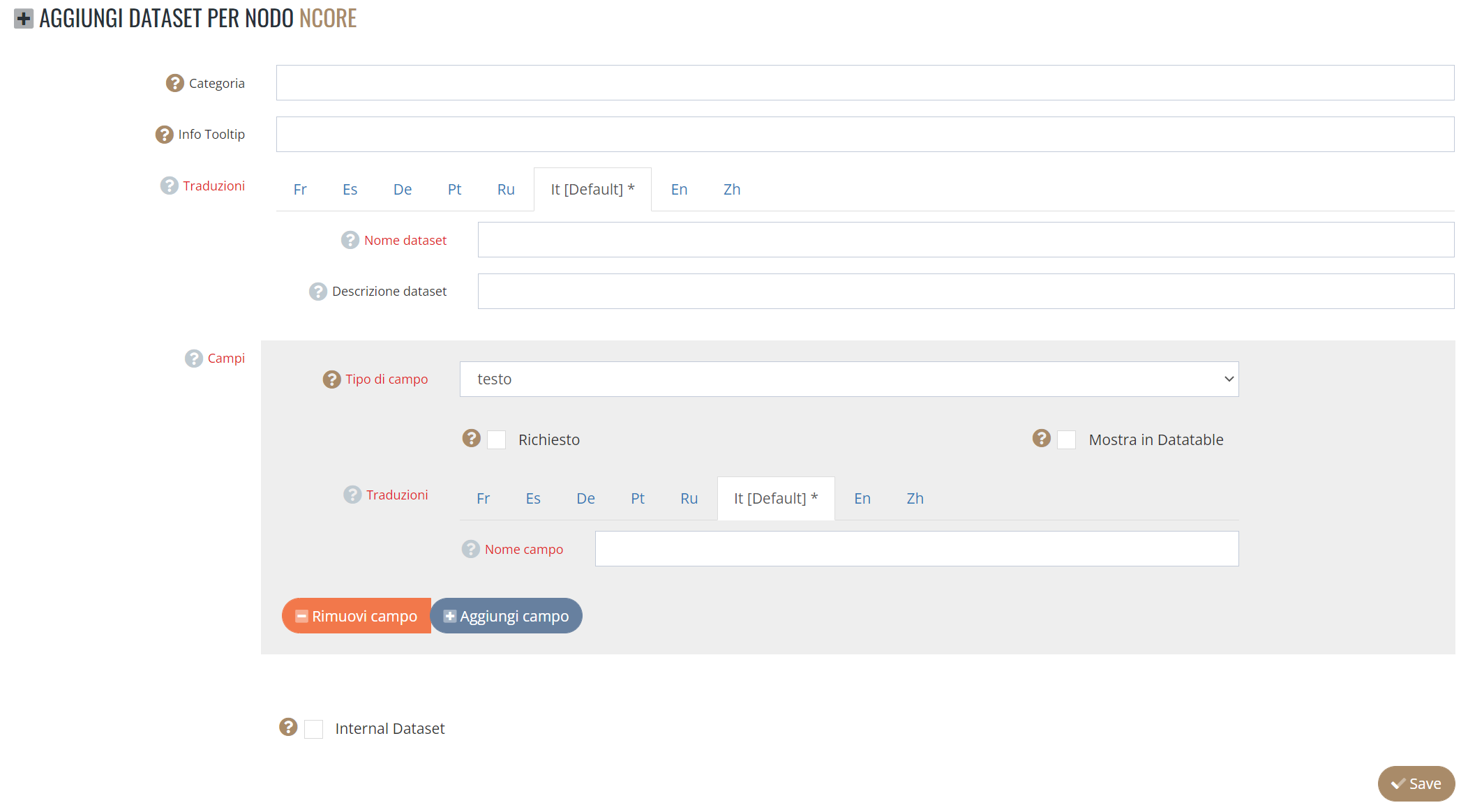Screen dimensions: 1468x812
Task: Select the Es tab in dataset translations
Action: [x=350, y=190]
